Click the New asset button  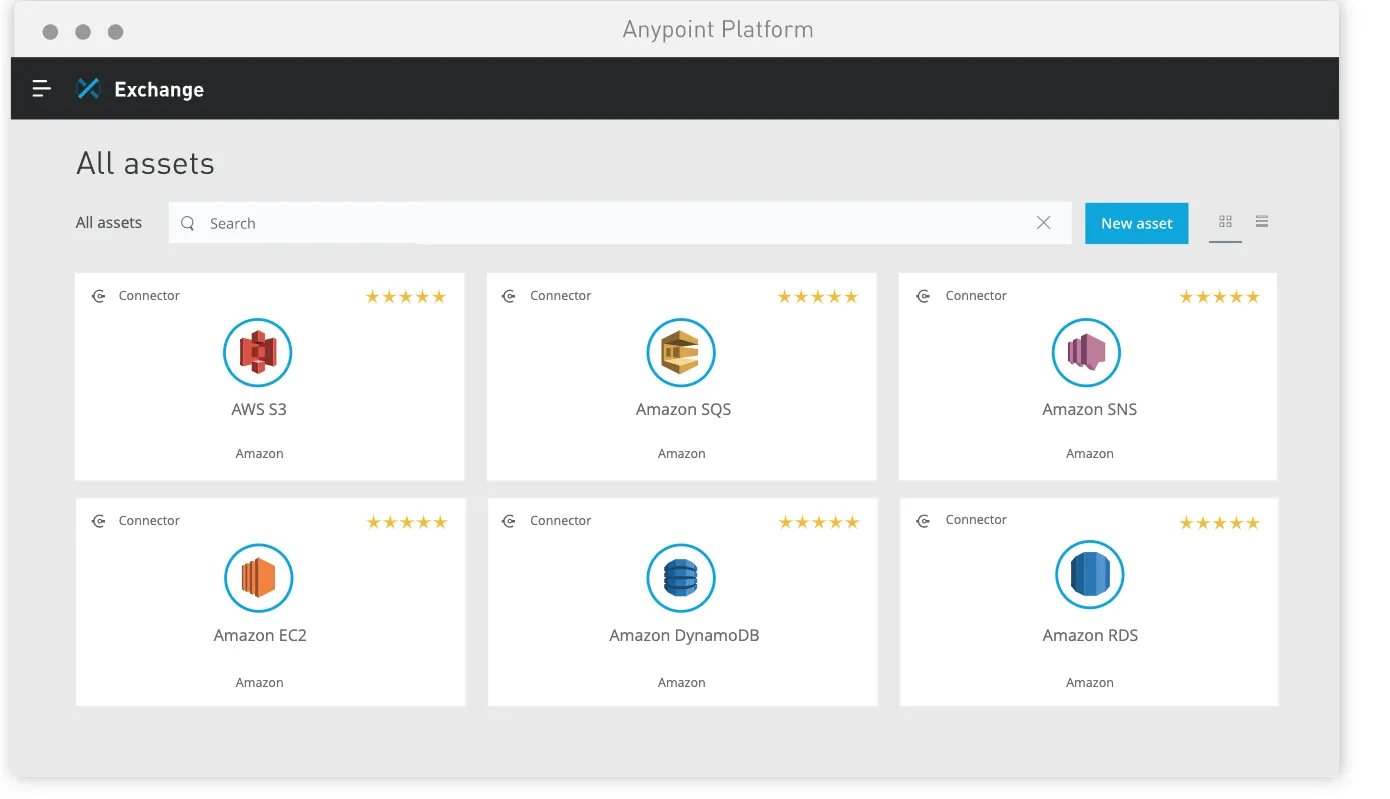[x=1136, y=223]
